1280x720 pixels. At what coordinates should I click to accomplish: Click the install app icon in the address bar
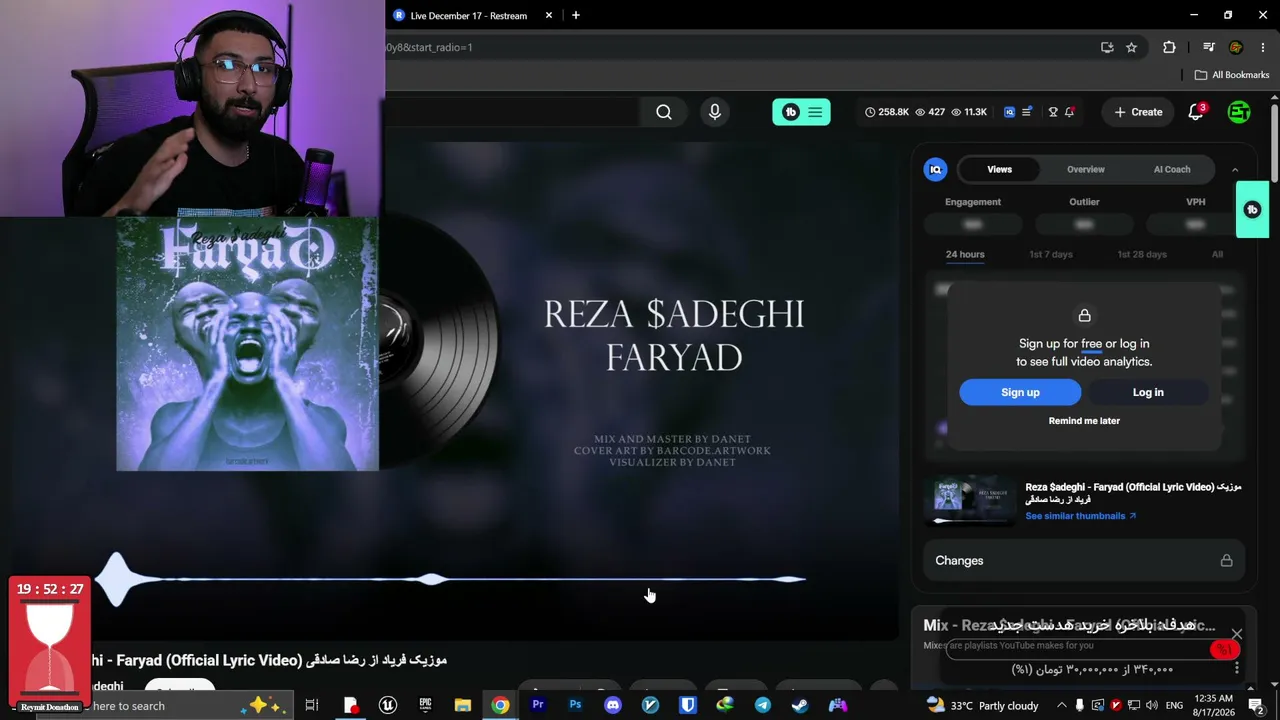coord(1107,47)
